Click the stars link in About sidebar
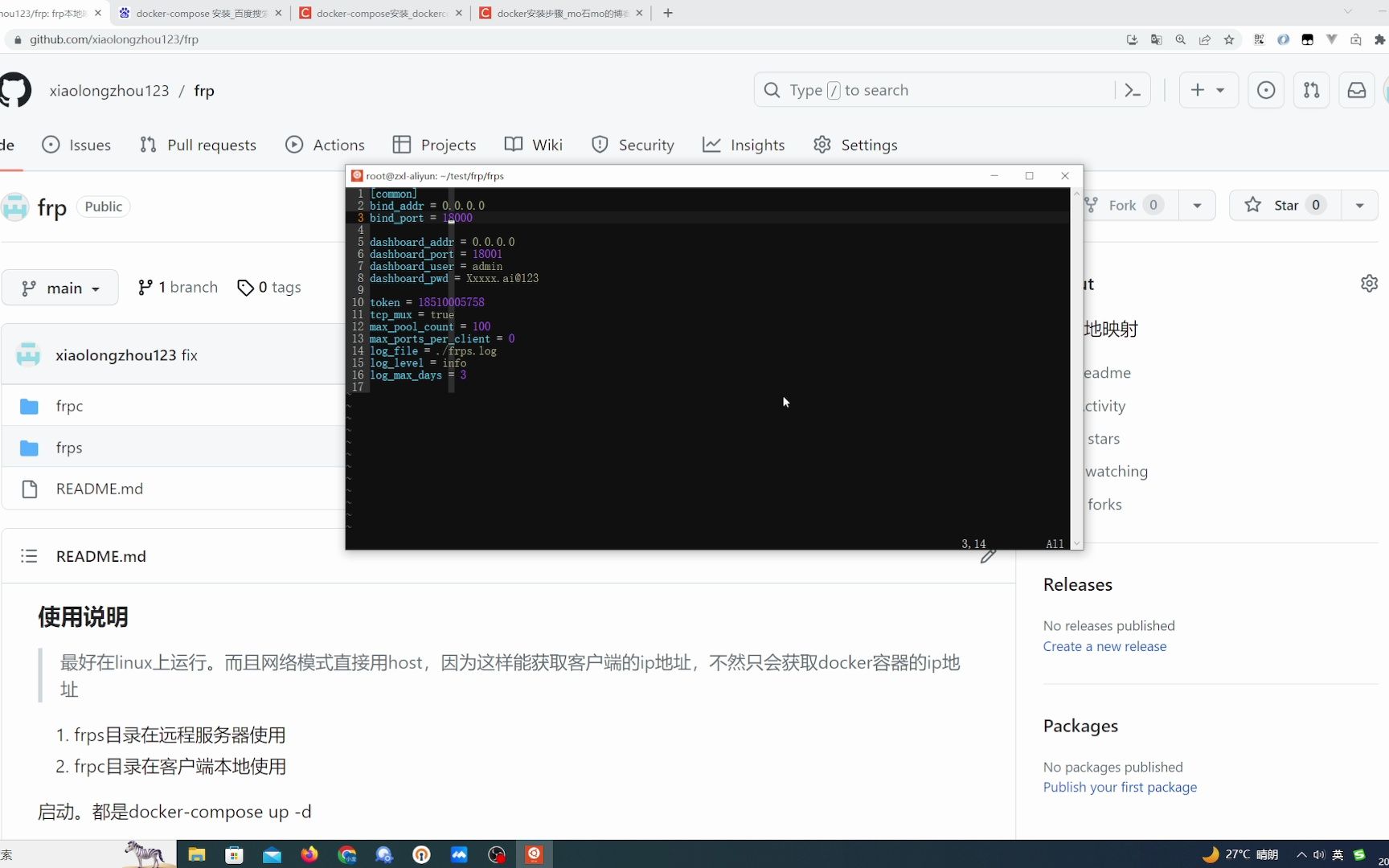 point(1104,439)
